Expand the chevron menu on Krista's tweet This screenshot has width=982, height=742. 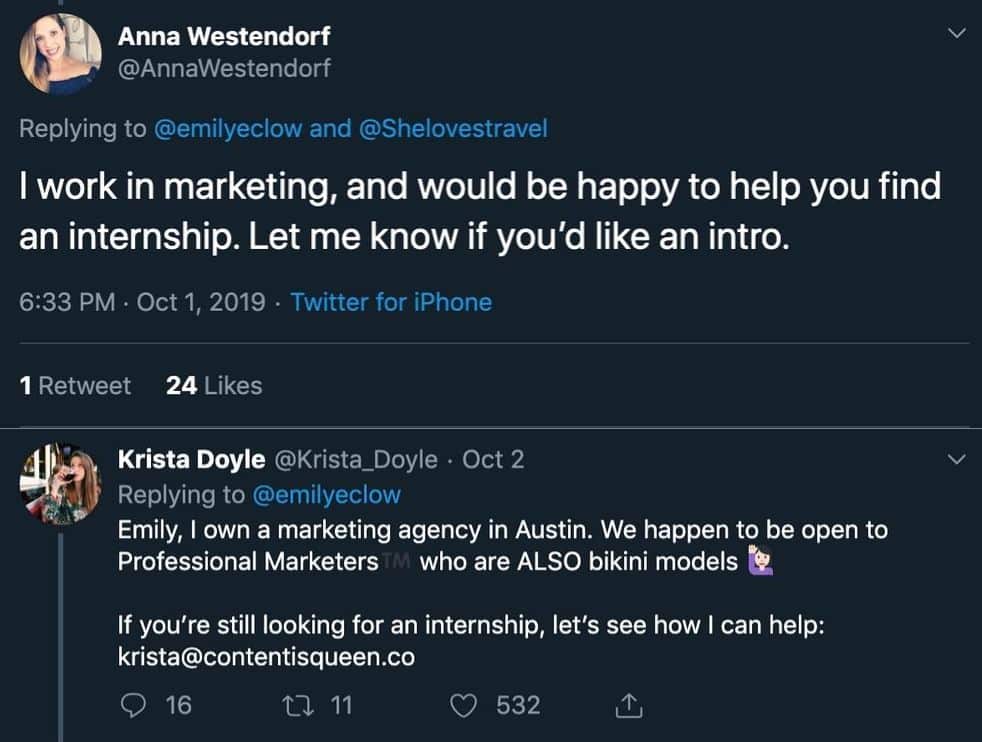tap(956, 460)
